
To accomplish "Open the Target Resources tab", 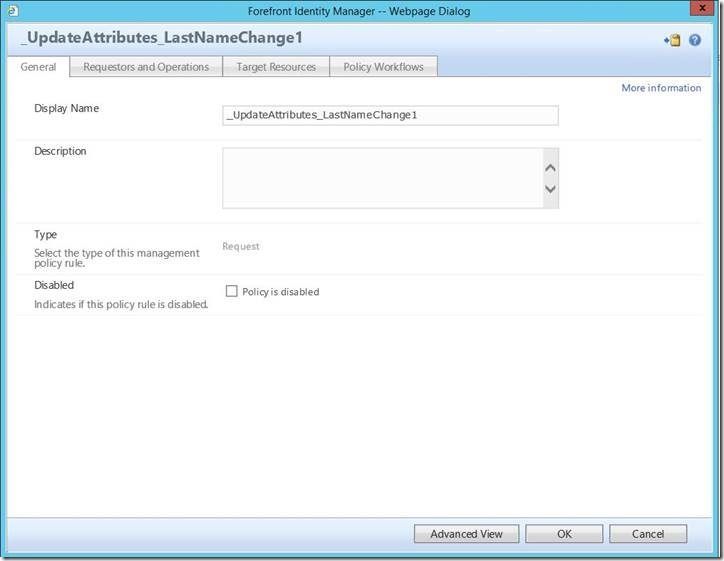I will coord(276,67).
